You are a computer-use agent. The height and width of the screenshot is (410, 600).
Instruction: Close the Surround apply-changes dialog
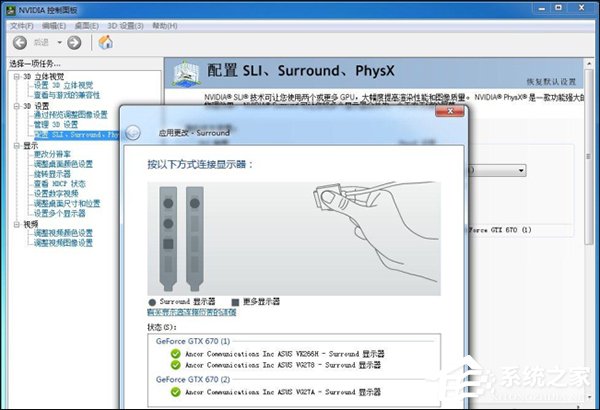point(450,111)
